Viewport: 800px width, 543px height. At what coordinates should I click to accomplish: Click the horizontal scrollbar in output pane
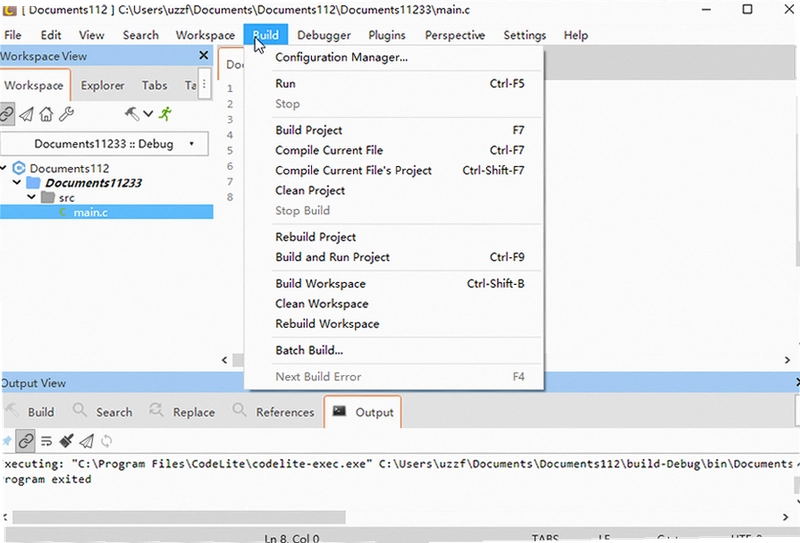(x=179, y=517)
